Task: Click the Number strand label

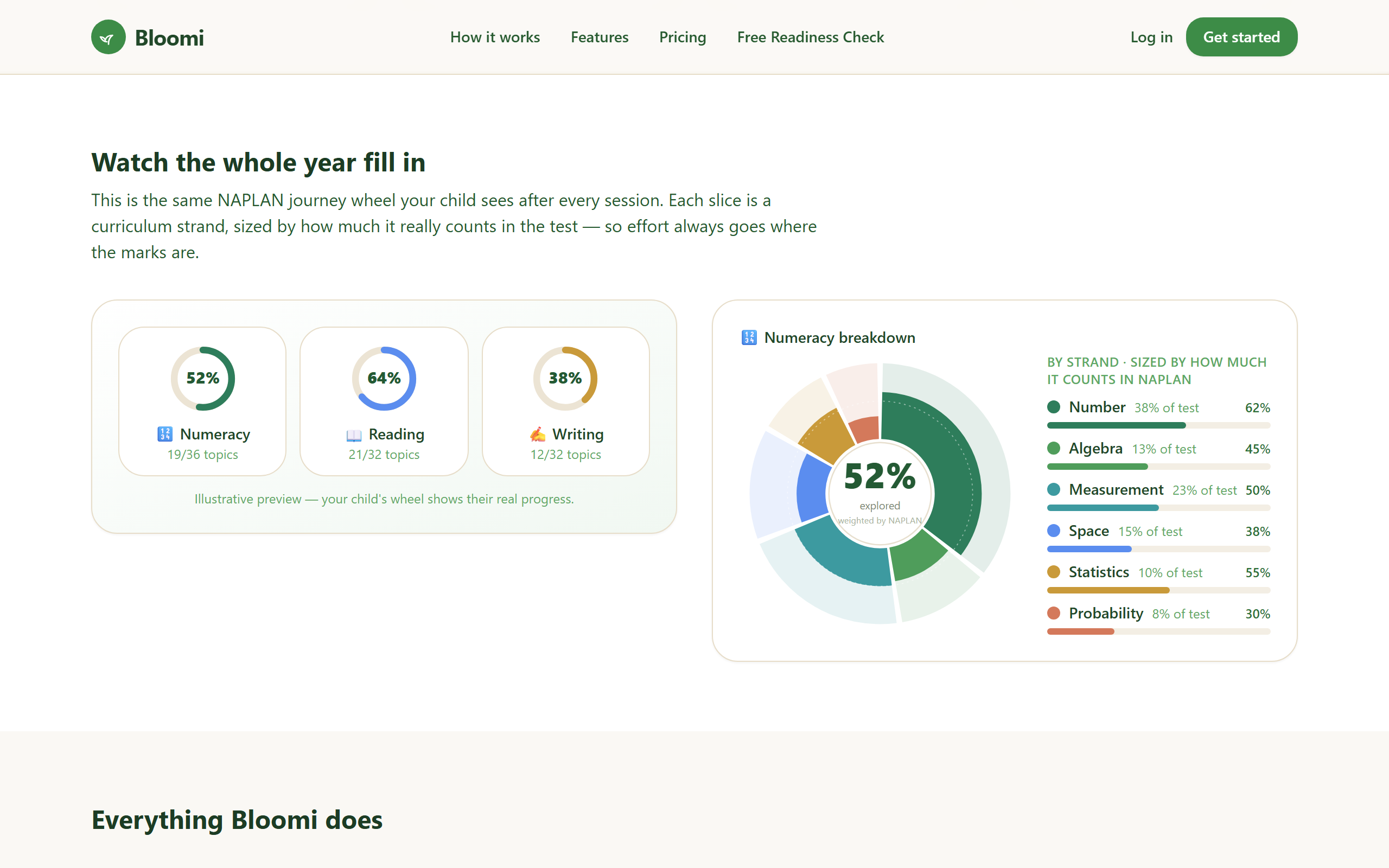Action: click(x=1097, y=407)
